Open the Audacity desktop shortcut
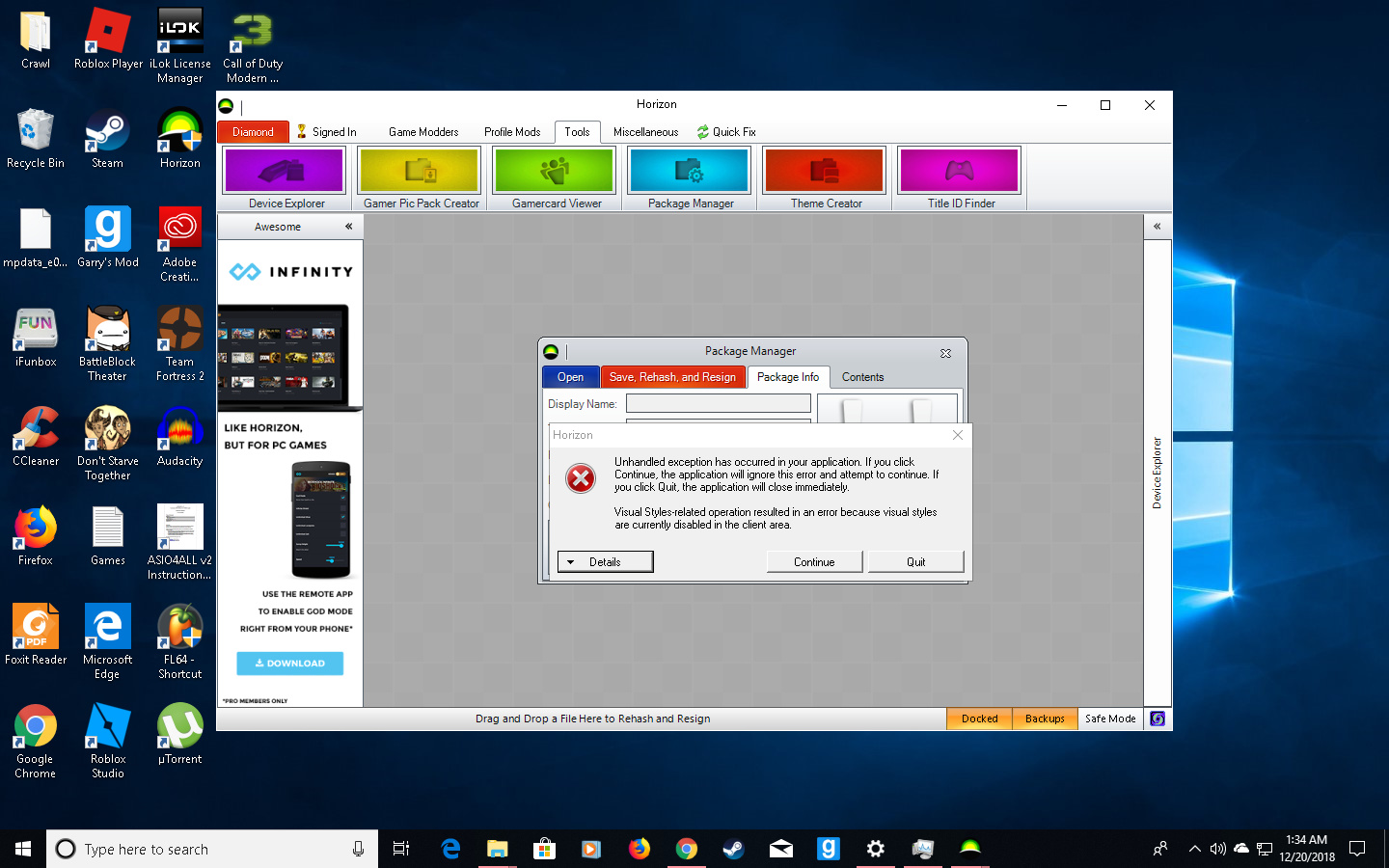 180,436
